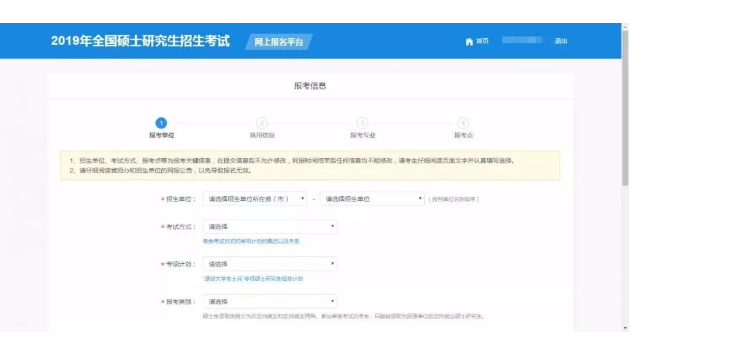Click the 报考专业 step label
The width and height of the screenshot is (742, 364).
click(362, 135)
